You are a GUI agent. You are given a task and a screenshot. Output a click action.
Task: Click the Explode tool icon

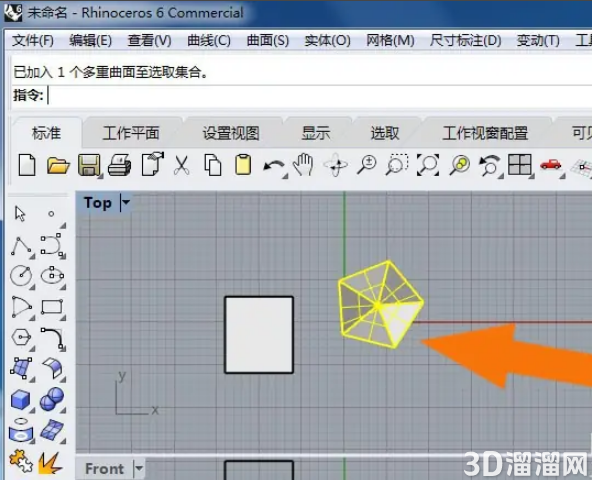tap(51, 462)
